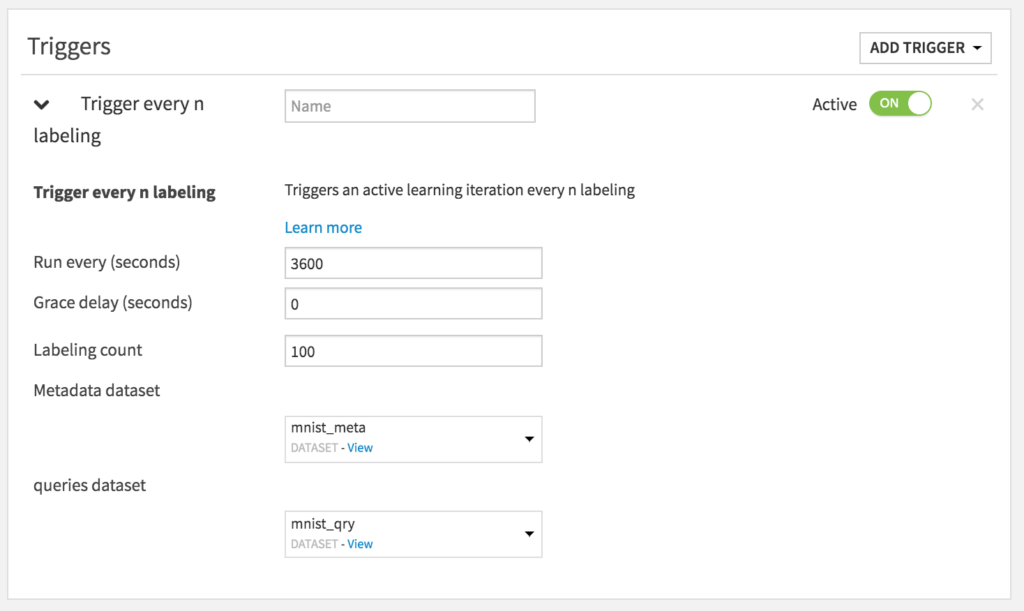Screen dimensions: 1024x611
Task: Open the Learn more link
Action: tap(323, 228)
